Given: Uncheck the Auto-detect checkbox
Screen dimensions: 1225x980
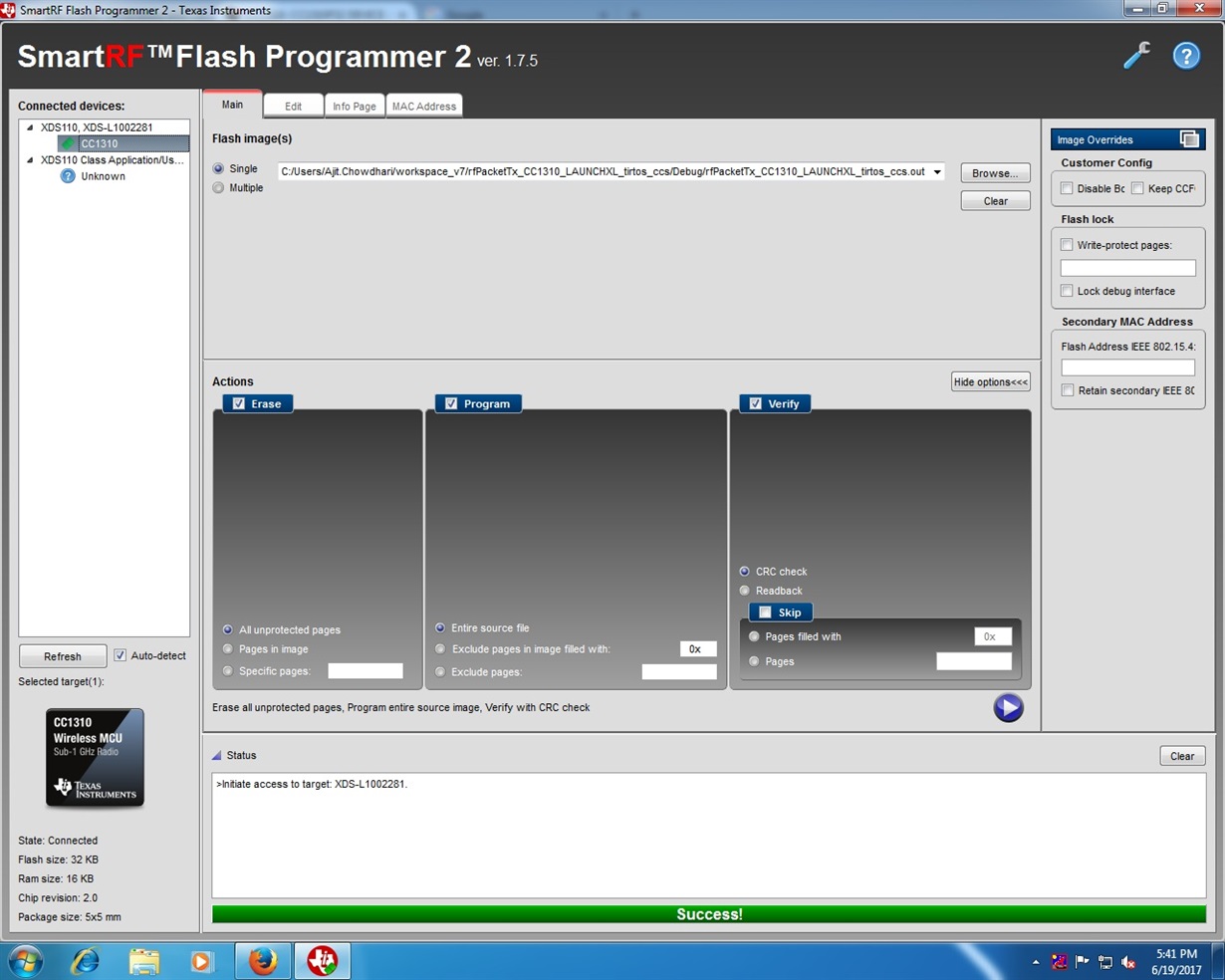Looking at the screenshot, I should pyautogui.click(x=120, y=655).
